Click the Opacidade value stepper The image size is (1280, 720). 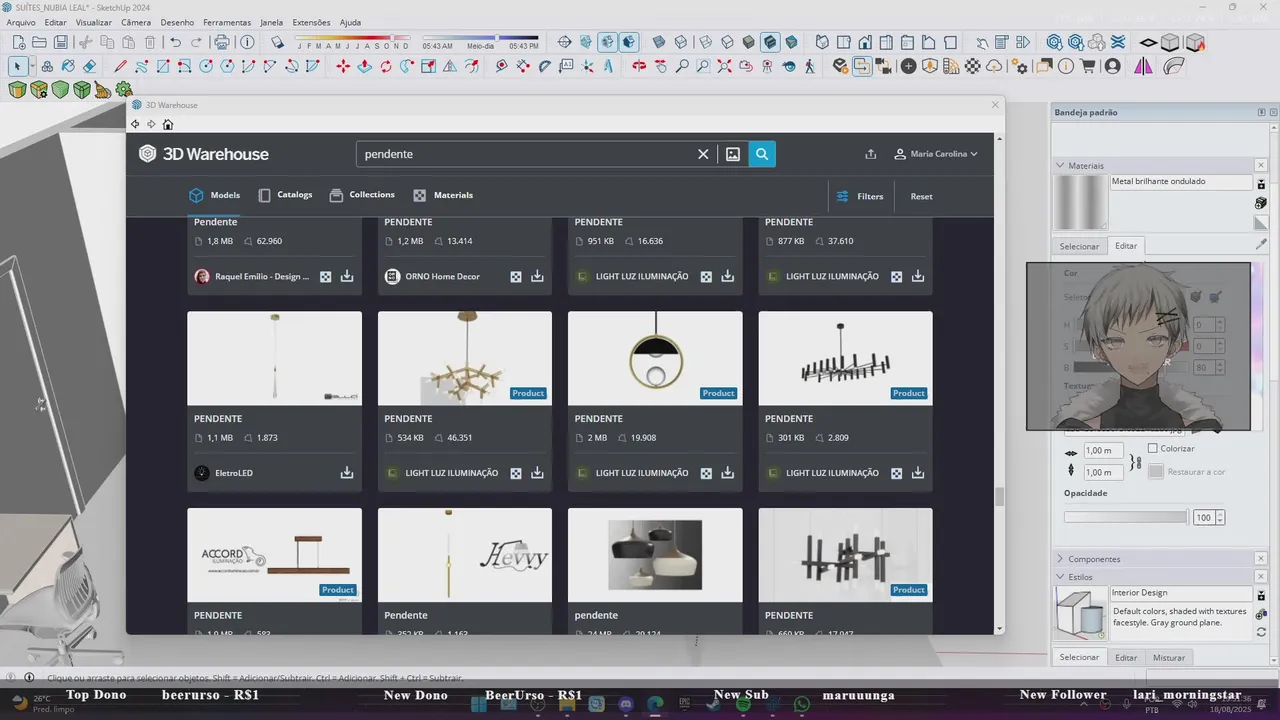coord(1220,517)
